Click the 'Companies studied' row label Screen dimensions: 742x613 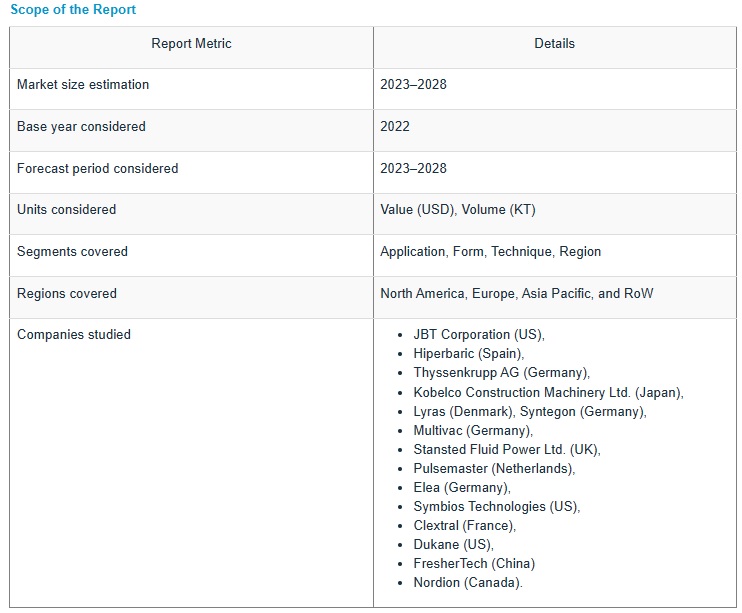click(74, 335)
